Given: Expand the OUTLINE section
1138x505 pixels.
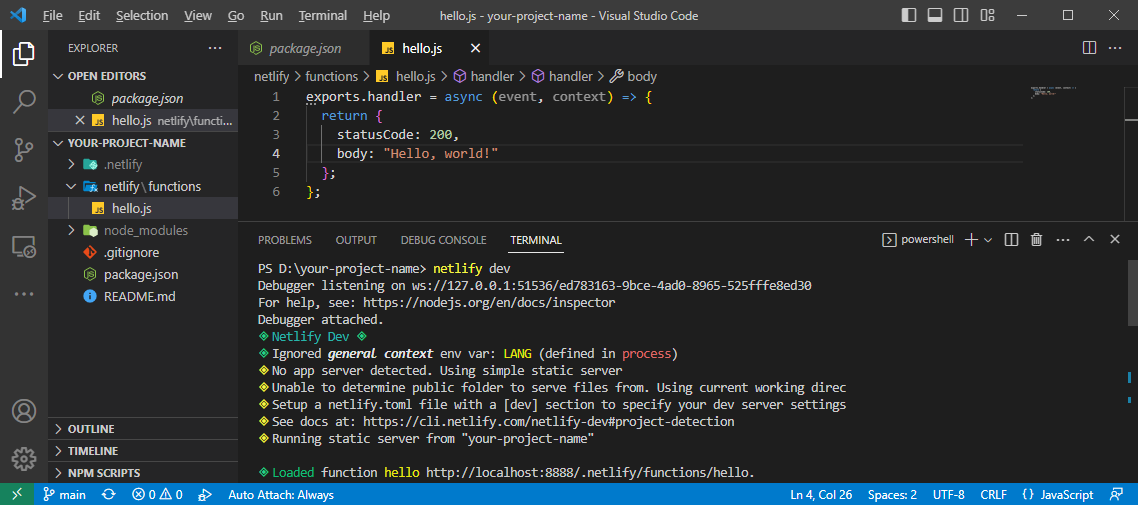Looking at the screenshot, I should 91,429.
